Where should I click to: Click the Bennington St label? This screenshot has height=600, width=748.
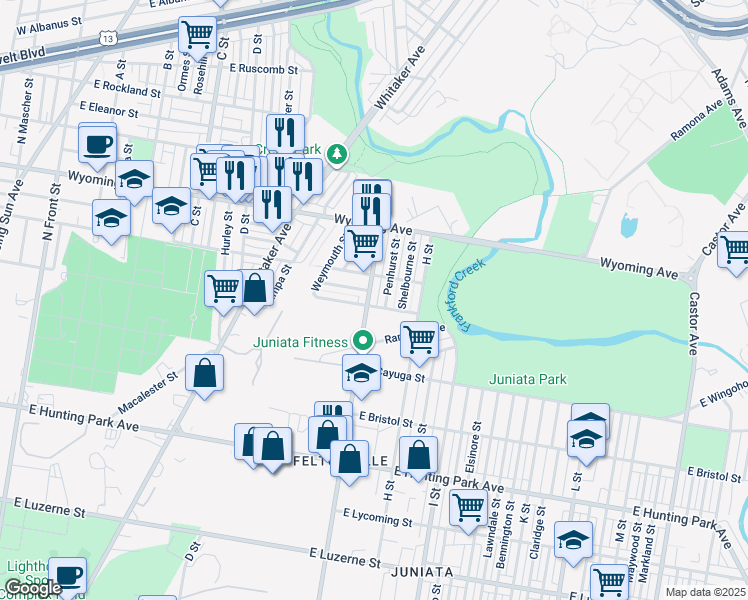[x=505, y=535]
